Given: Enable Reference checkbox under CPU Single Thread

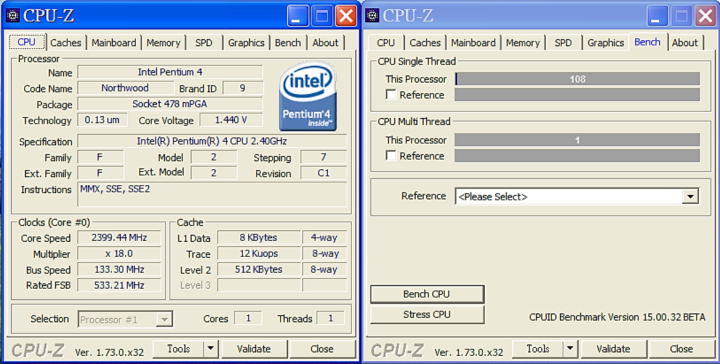Looking at the screenshot, I should click(x=391, y=95).
